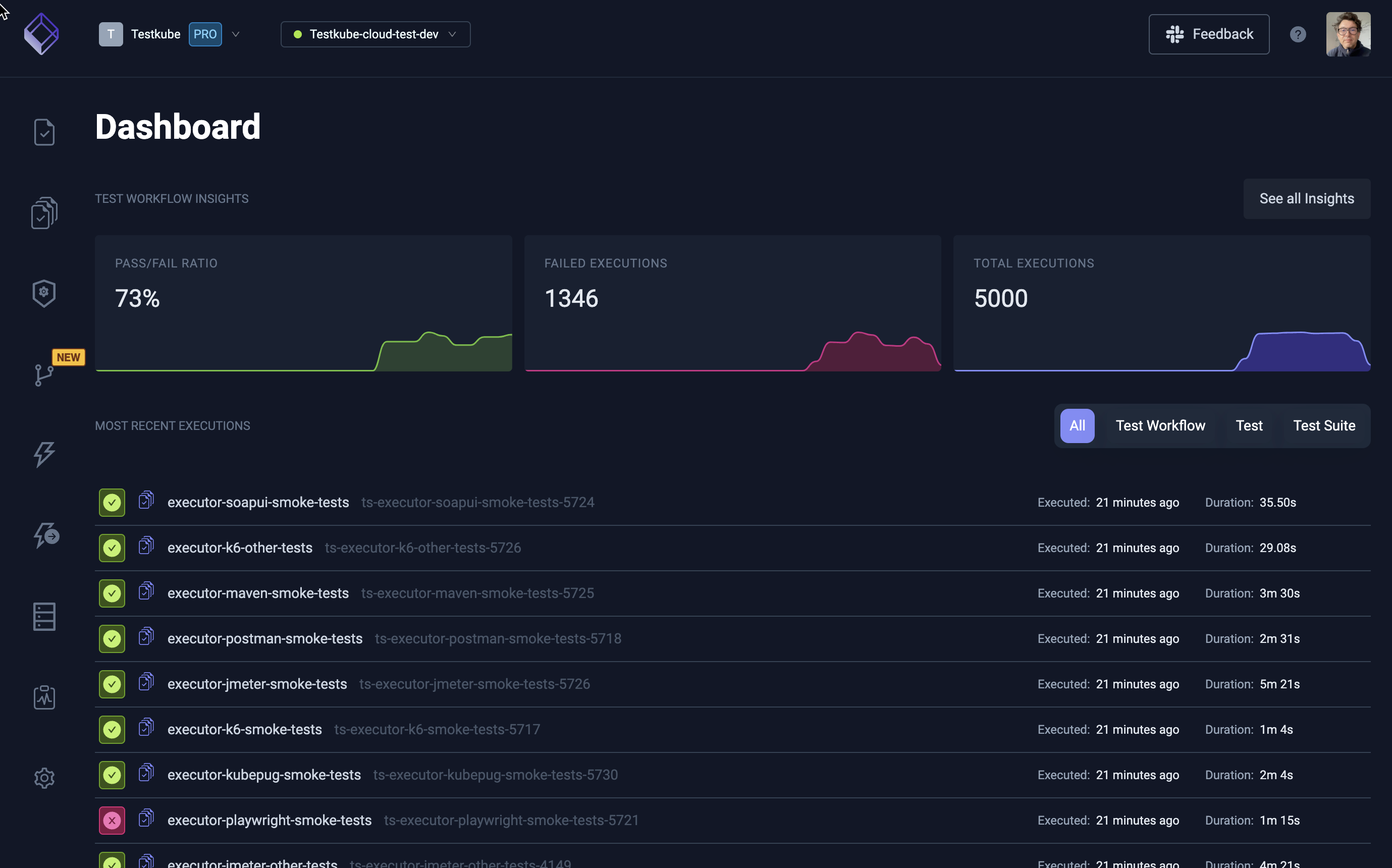Viewport: 1392px width, 868px height.
Task: Click the user profile avatar
Action: click(x=1349, y=34)
